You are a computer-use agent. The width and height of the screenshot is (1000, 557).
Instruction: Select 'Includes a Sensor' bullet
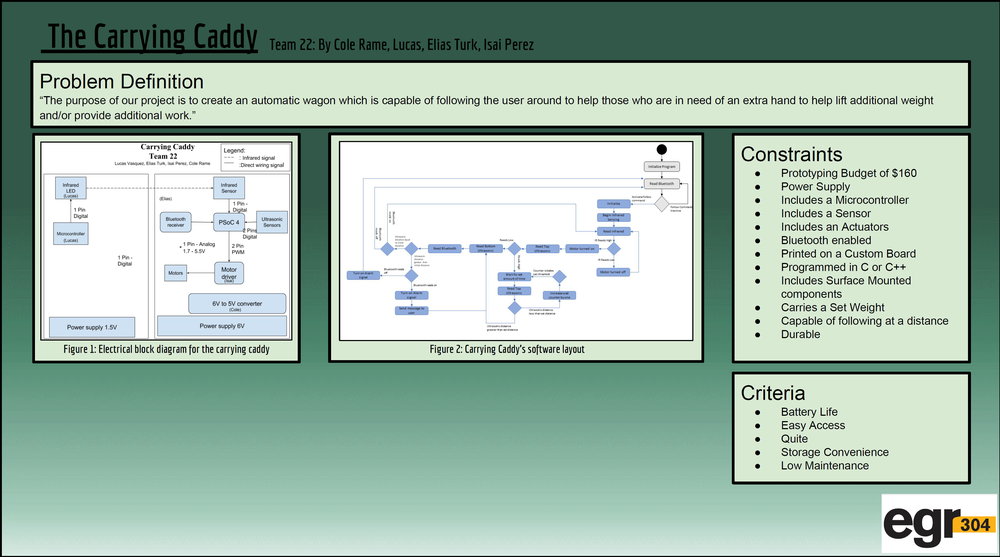825,213
